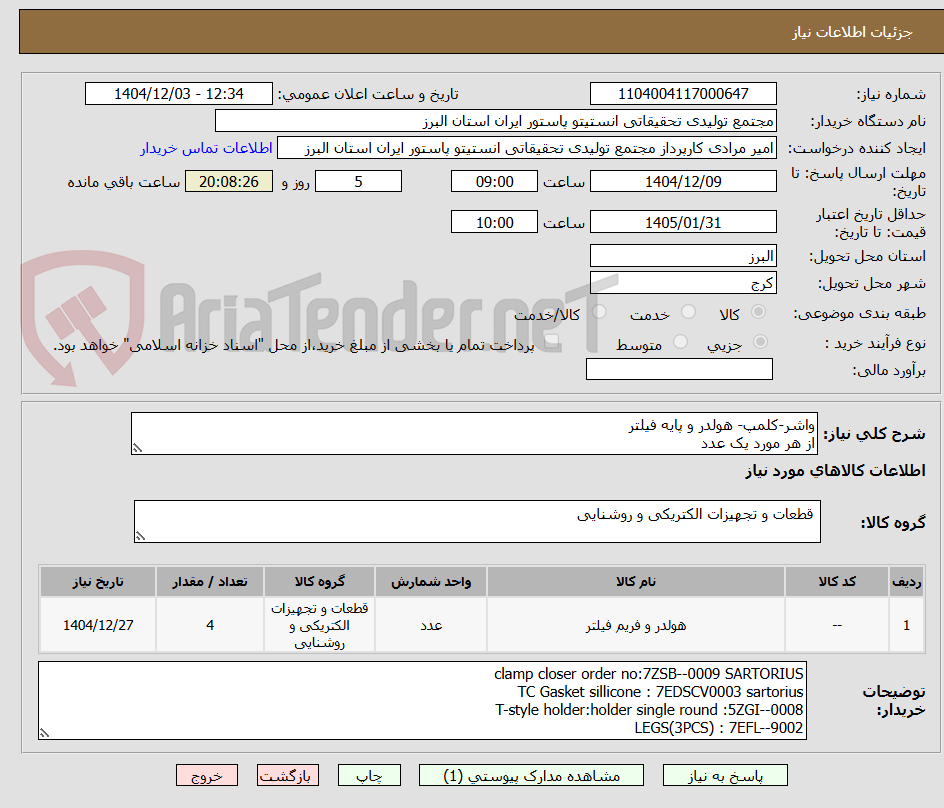Image resolution: width=944 pixels, height=808 pixels.
Task: Click the buyer notes textarea
Action: (423, 701)
